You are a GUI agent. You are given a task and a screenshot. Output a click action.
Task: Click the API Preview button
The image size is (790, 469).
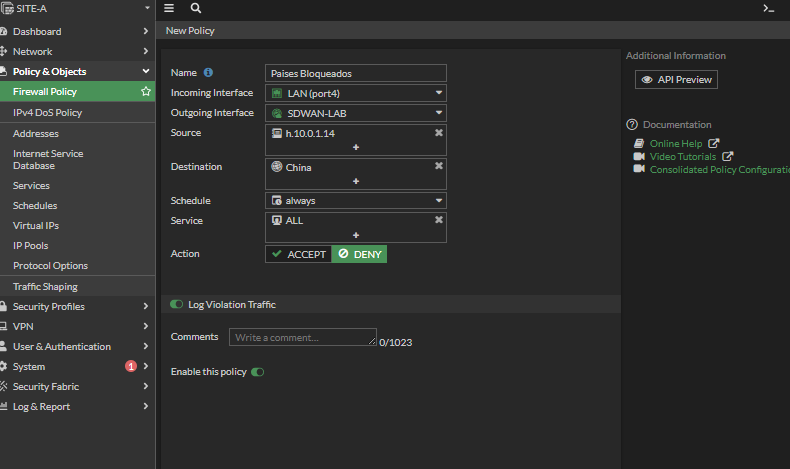(x=676, y=79)
